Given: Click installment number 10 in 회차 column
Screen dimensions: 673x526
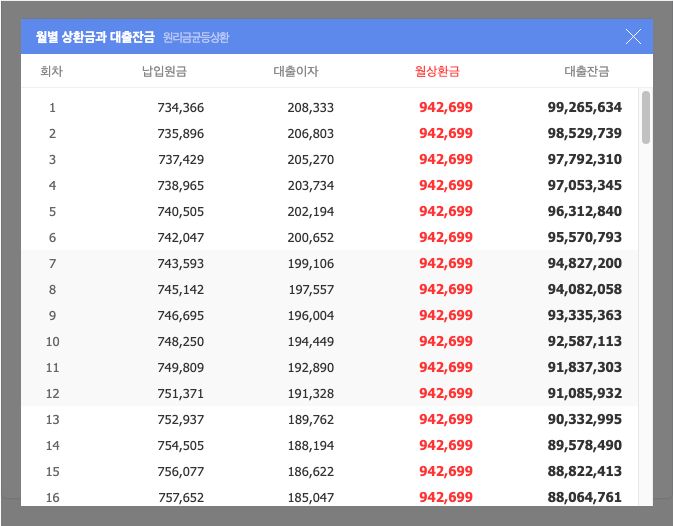Looking at the screenshot, I should pyautogui.click(x=52, y=342).
